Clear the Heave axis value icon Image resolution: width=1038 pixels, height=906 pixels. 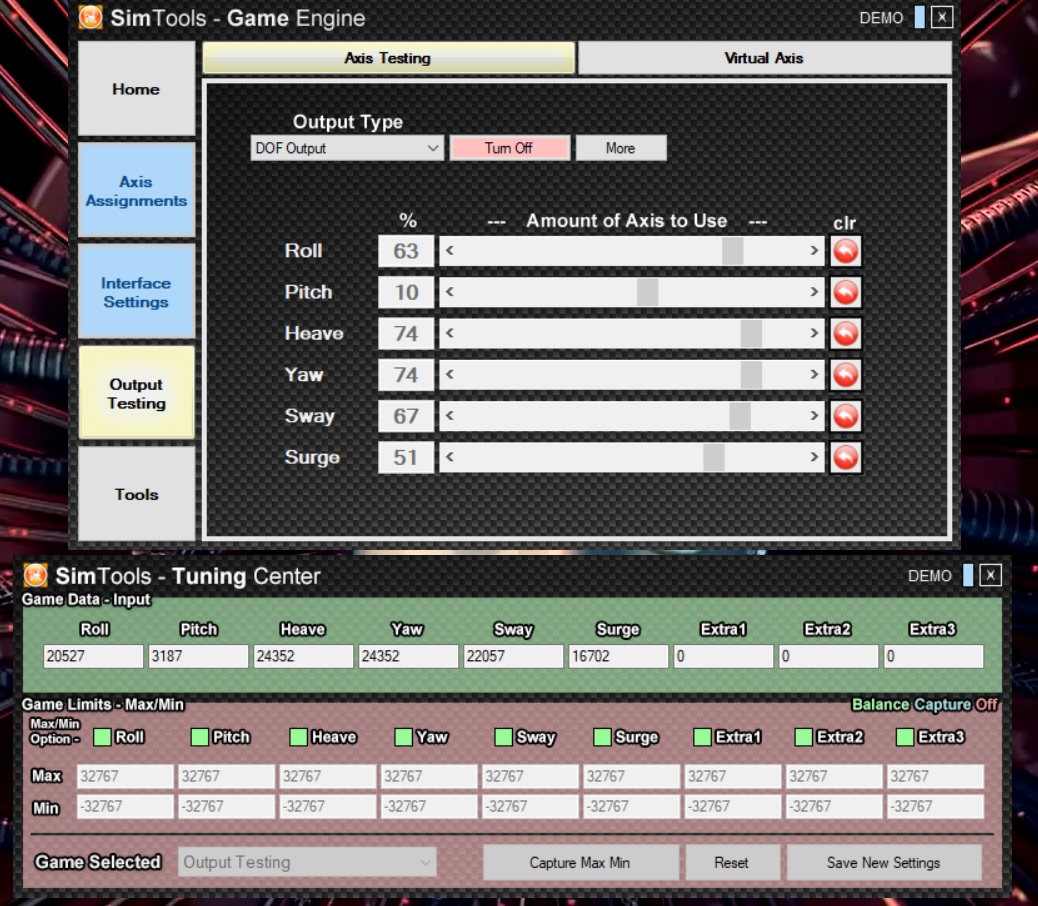845,334
